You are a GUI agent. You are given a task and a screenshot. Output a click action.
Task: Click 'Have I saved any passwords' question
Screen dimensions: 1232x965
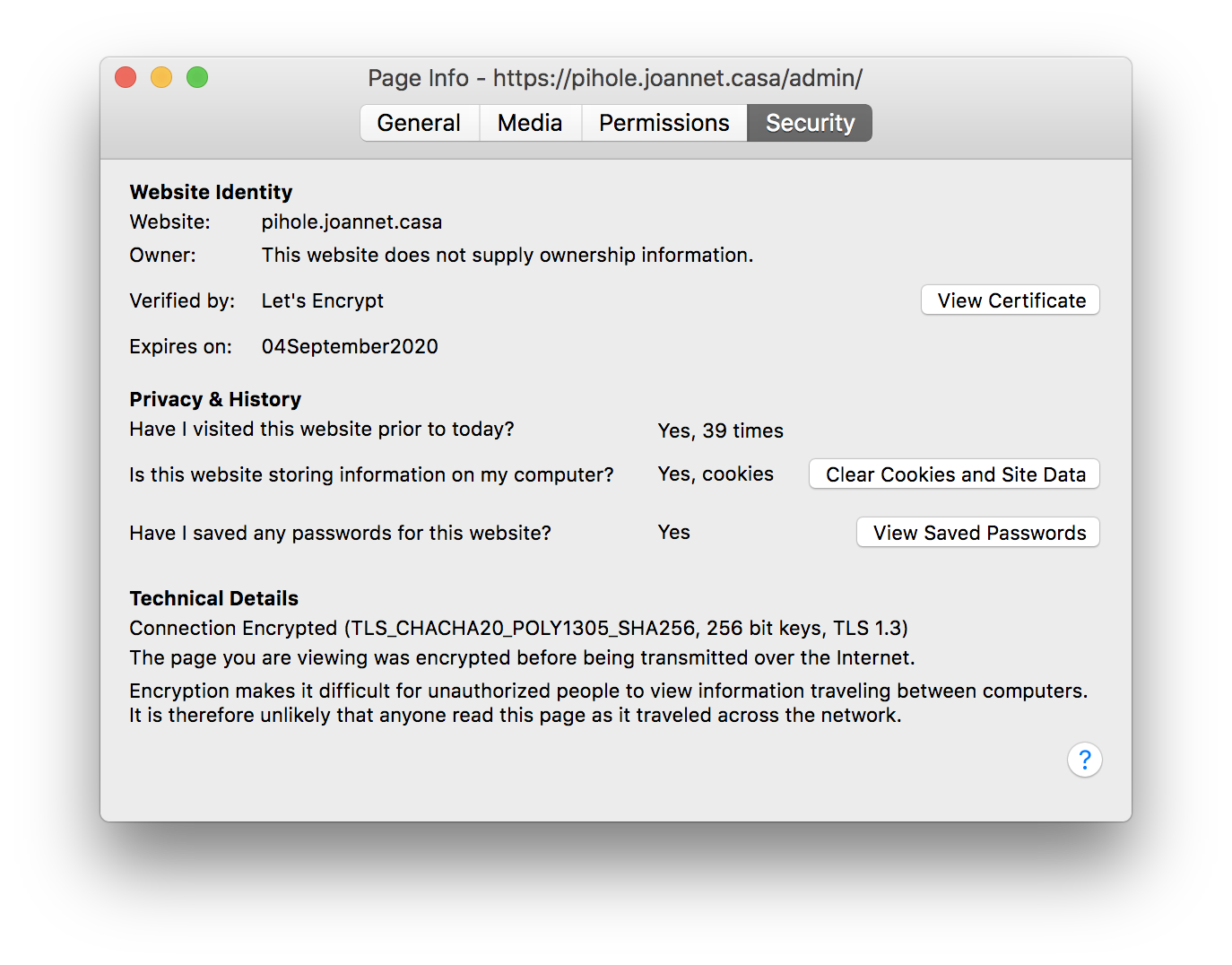(x=340, y=534)
